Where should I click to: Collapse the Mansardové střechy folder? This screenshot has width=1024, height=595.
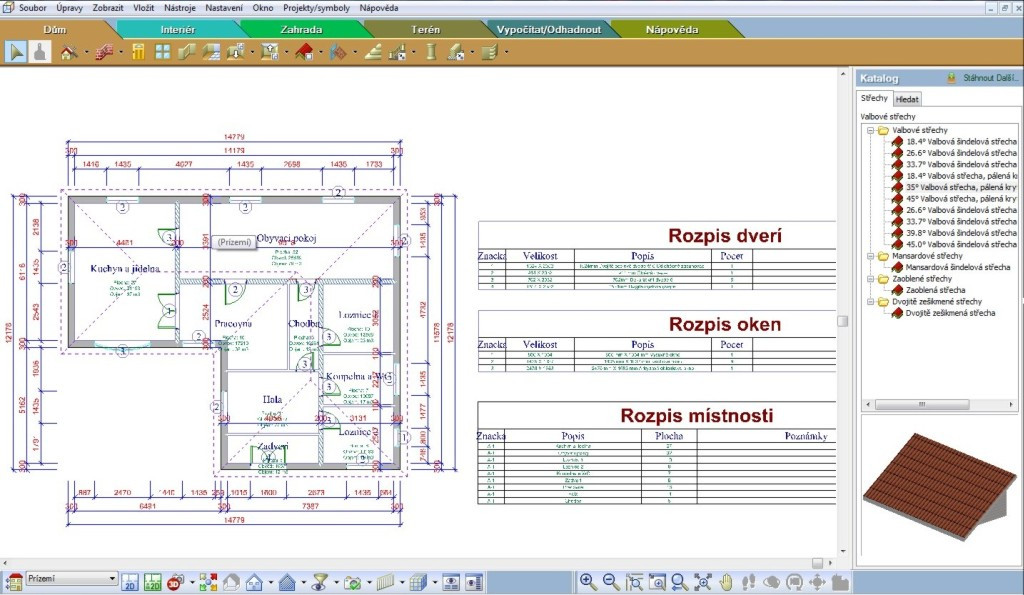pyautogui.click(x=871, y=256)
